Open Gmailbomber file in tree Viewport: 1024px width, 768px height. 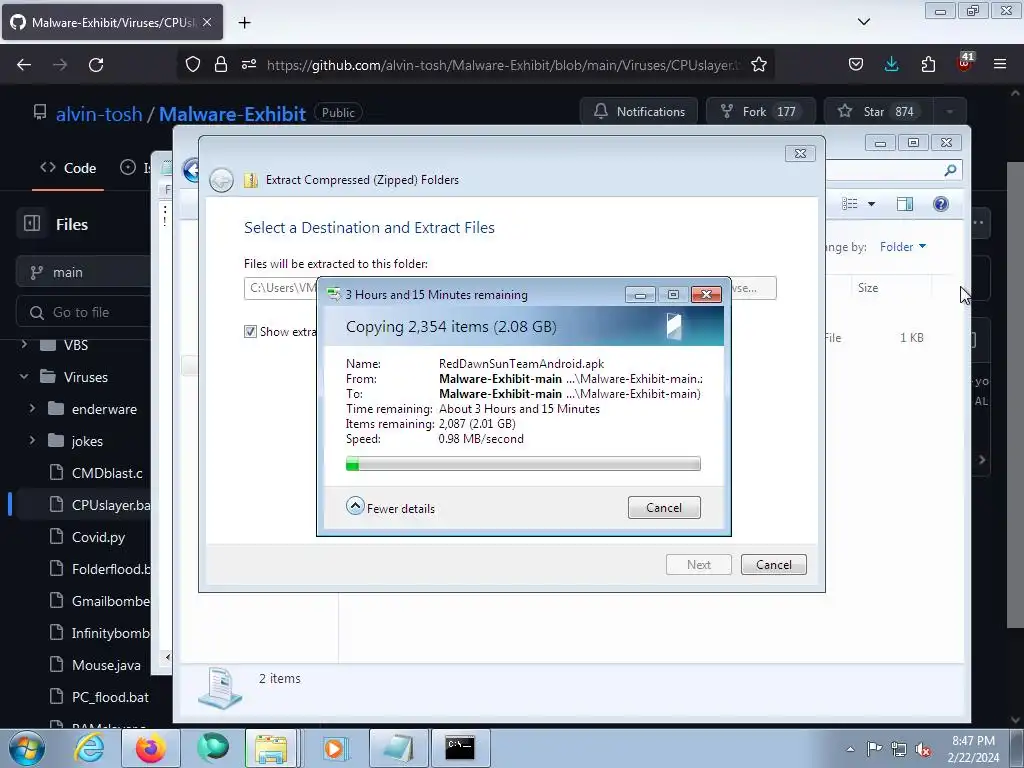tap(110, 601)
